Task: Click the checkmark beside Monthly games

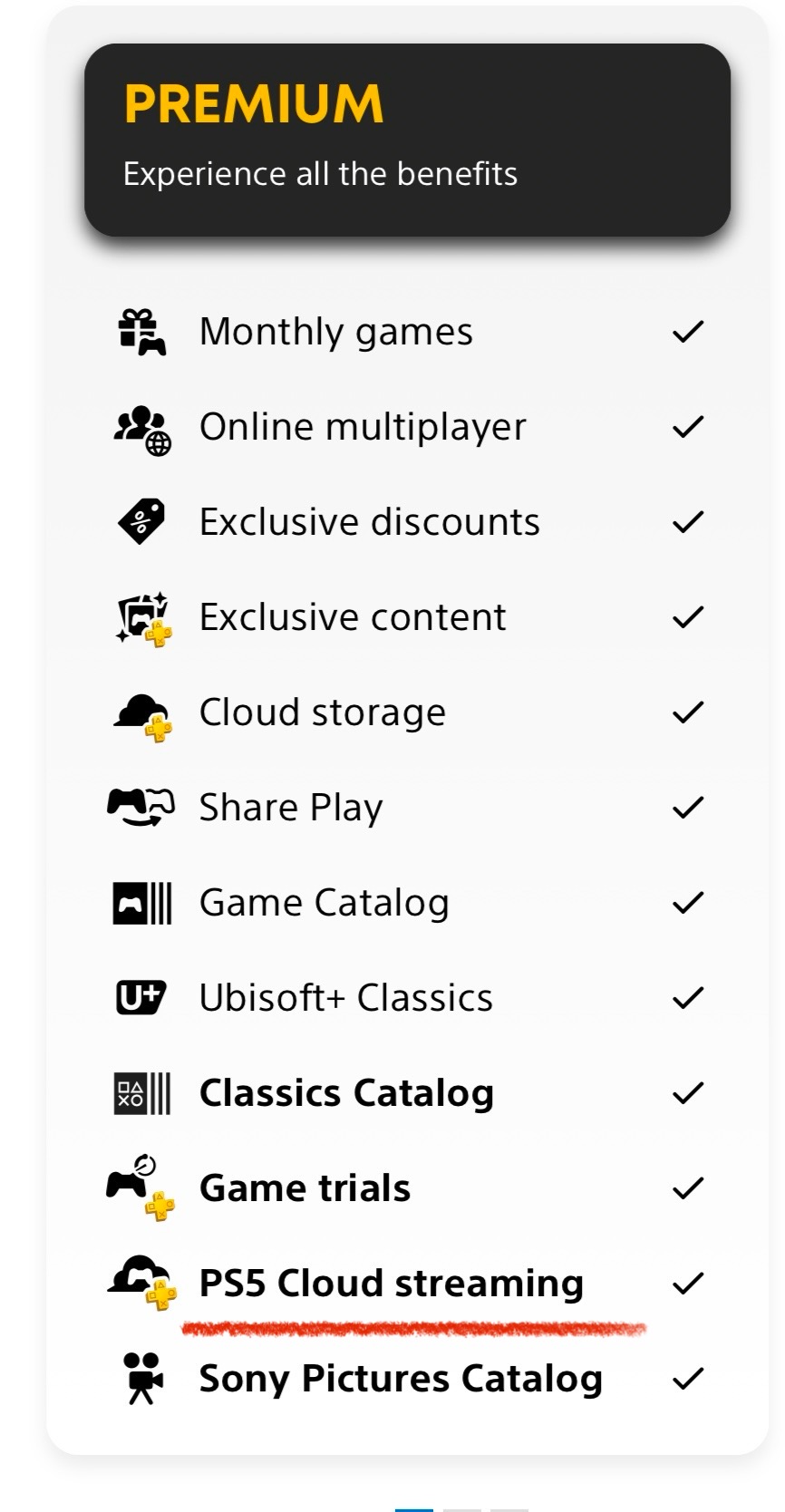Action: 688,332
